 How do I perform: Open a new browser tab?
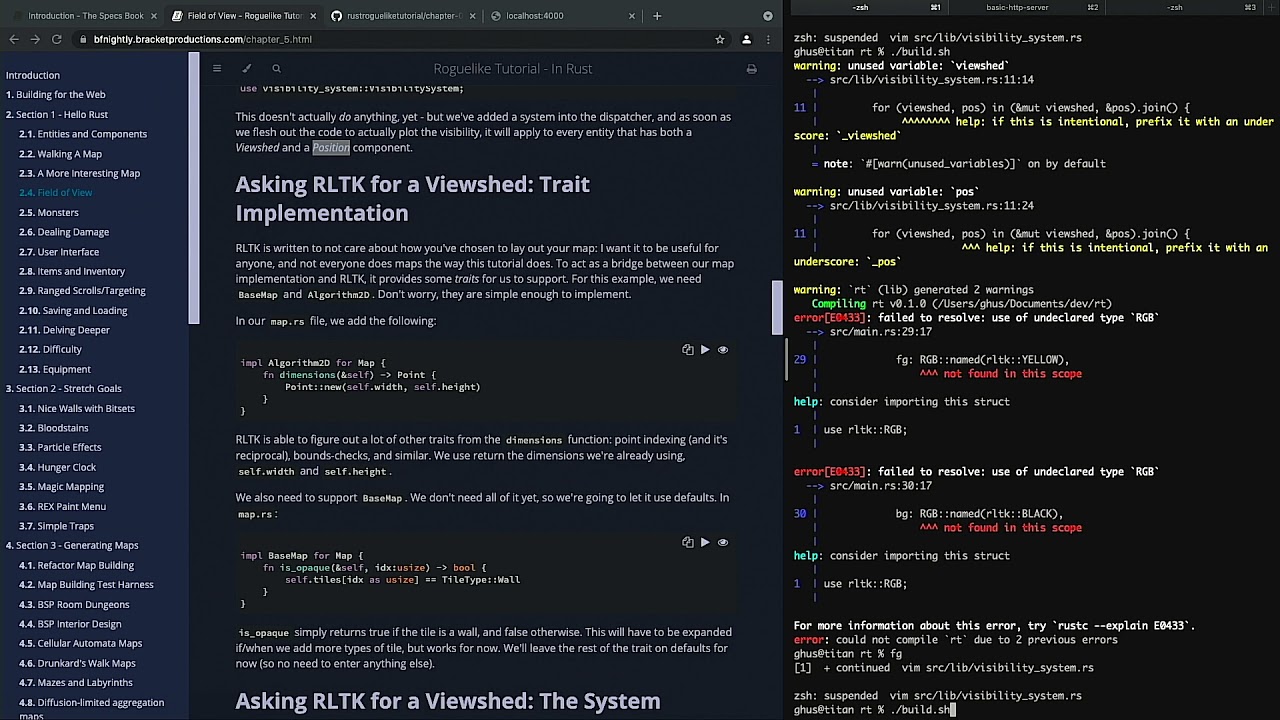tap(657, 16)
